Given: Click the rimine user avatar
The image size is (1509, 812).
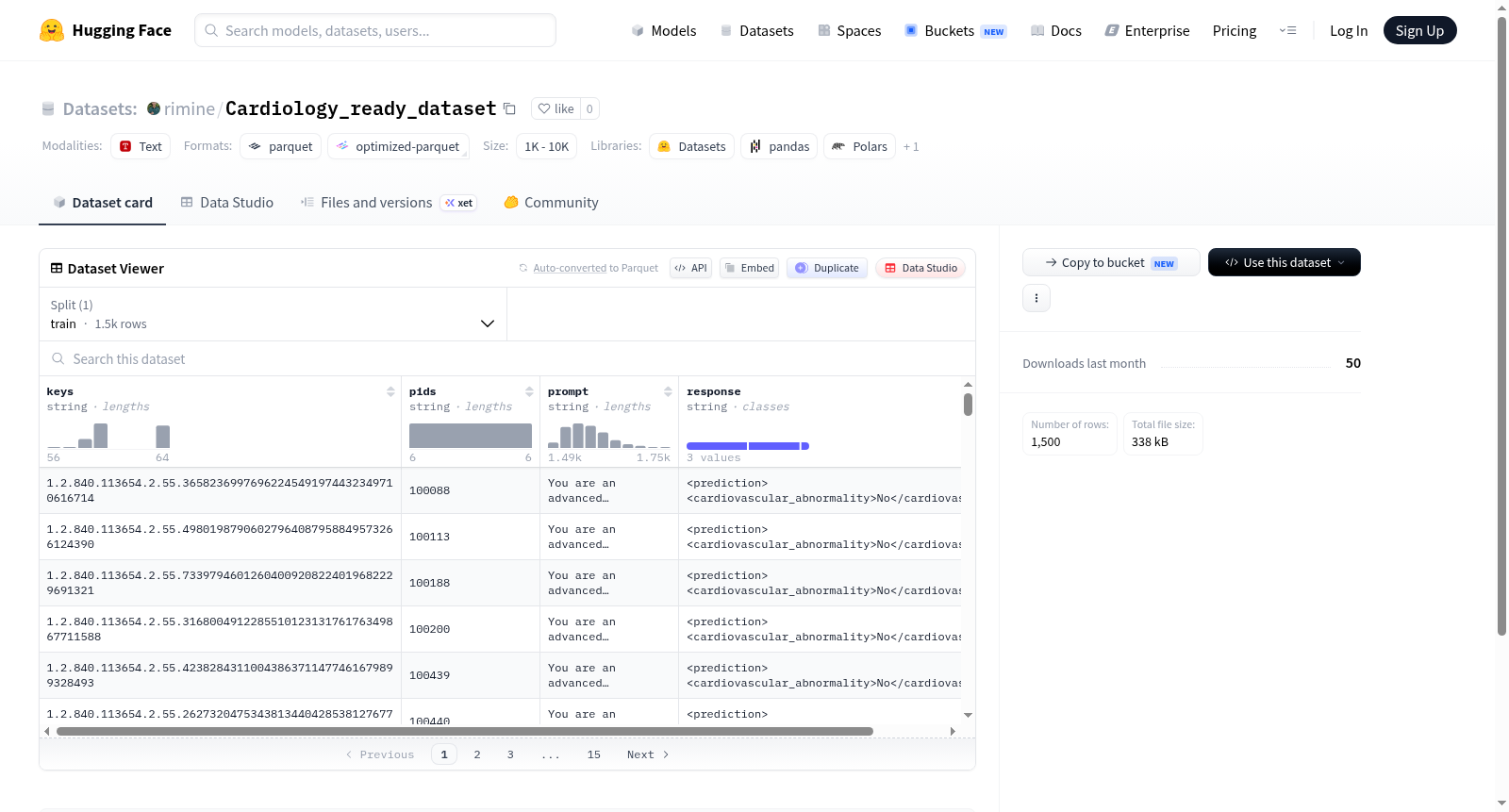Looking at the screenshot, I should tap(154, 108).
